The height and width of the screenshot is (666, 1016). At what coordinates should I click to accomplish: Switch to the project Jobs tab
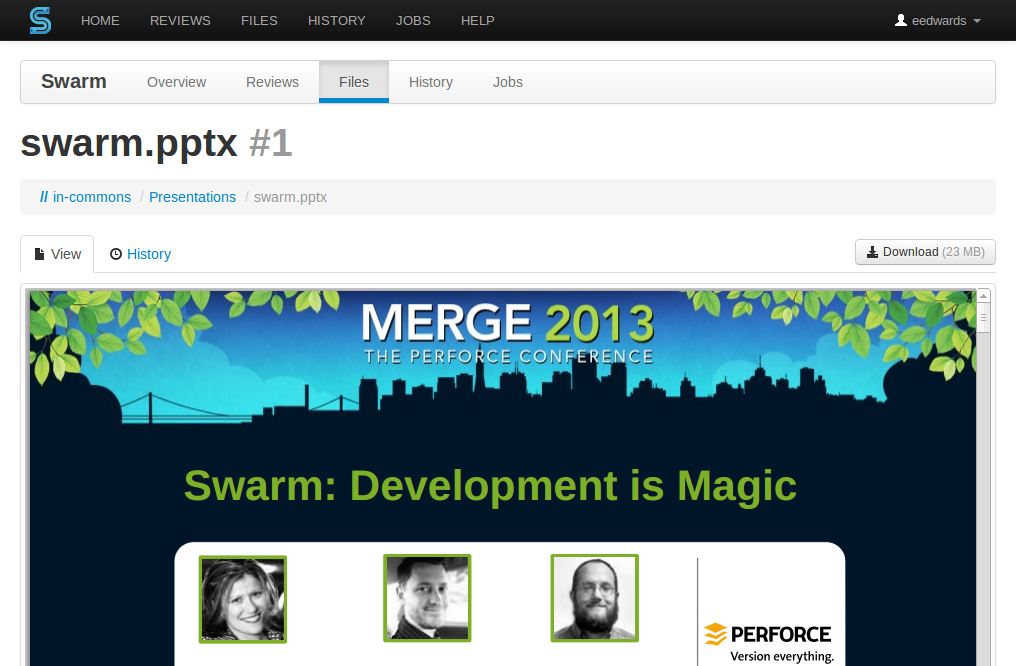(x=508, y=82)
